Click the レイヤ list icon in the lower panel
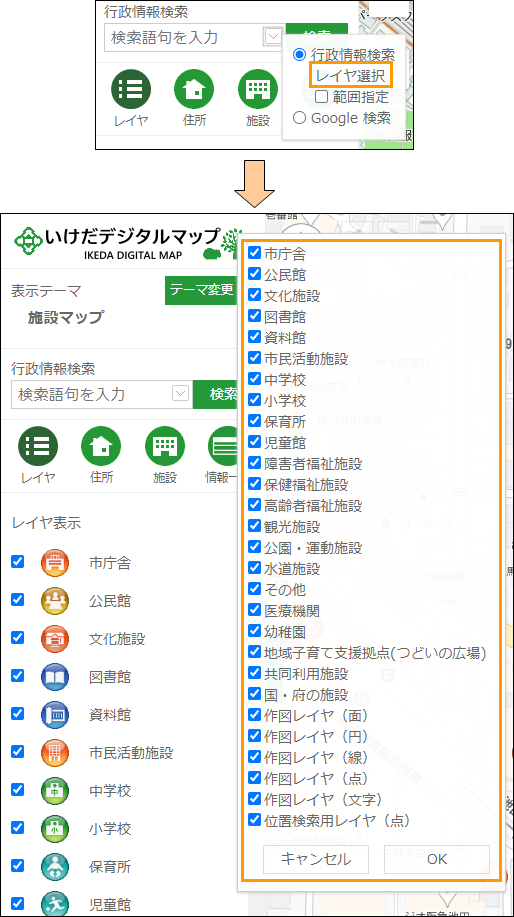The height and width of the screenshot is (917, 514). click(x=38, y=446)
